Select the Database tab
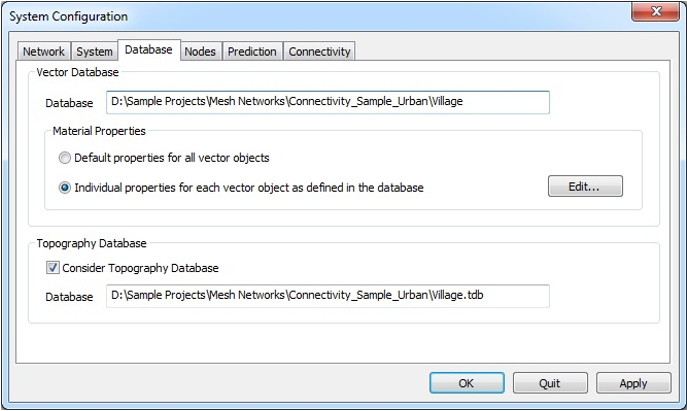687x411 pixels. (148, 50)
